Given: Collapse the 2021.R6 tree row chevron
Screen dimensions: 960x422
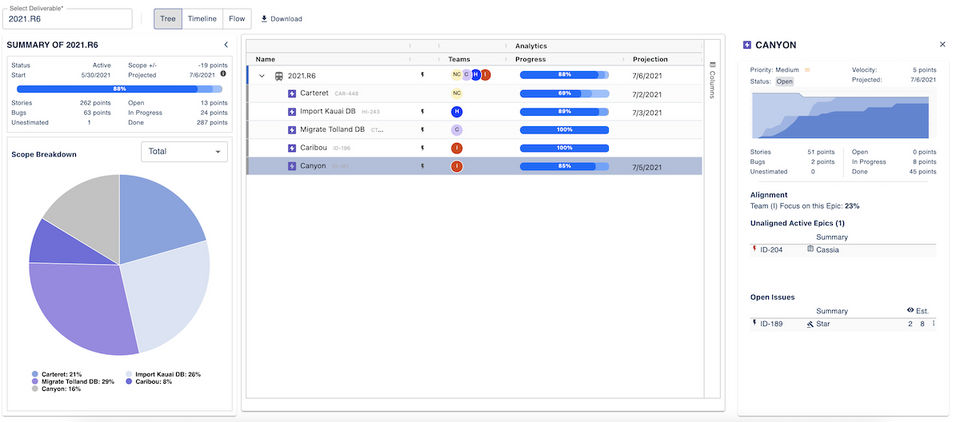Looking at the screenshot, I should pyautogui.click(x=262, y=76).
